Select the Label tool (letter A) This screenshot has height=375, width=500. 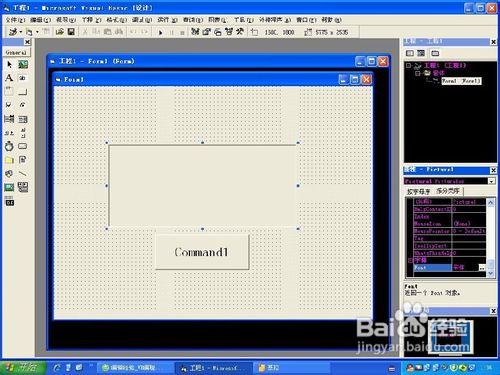click(x=9, y=78)
